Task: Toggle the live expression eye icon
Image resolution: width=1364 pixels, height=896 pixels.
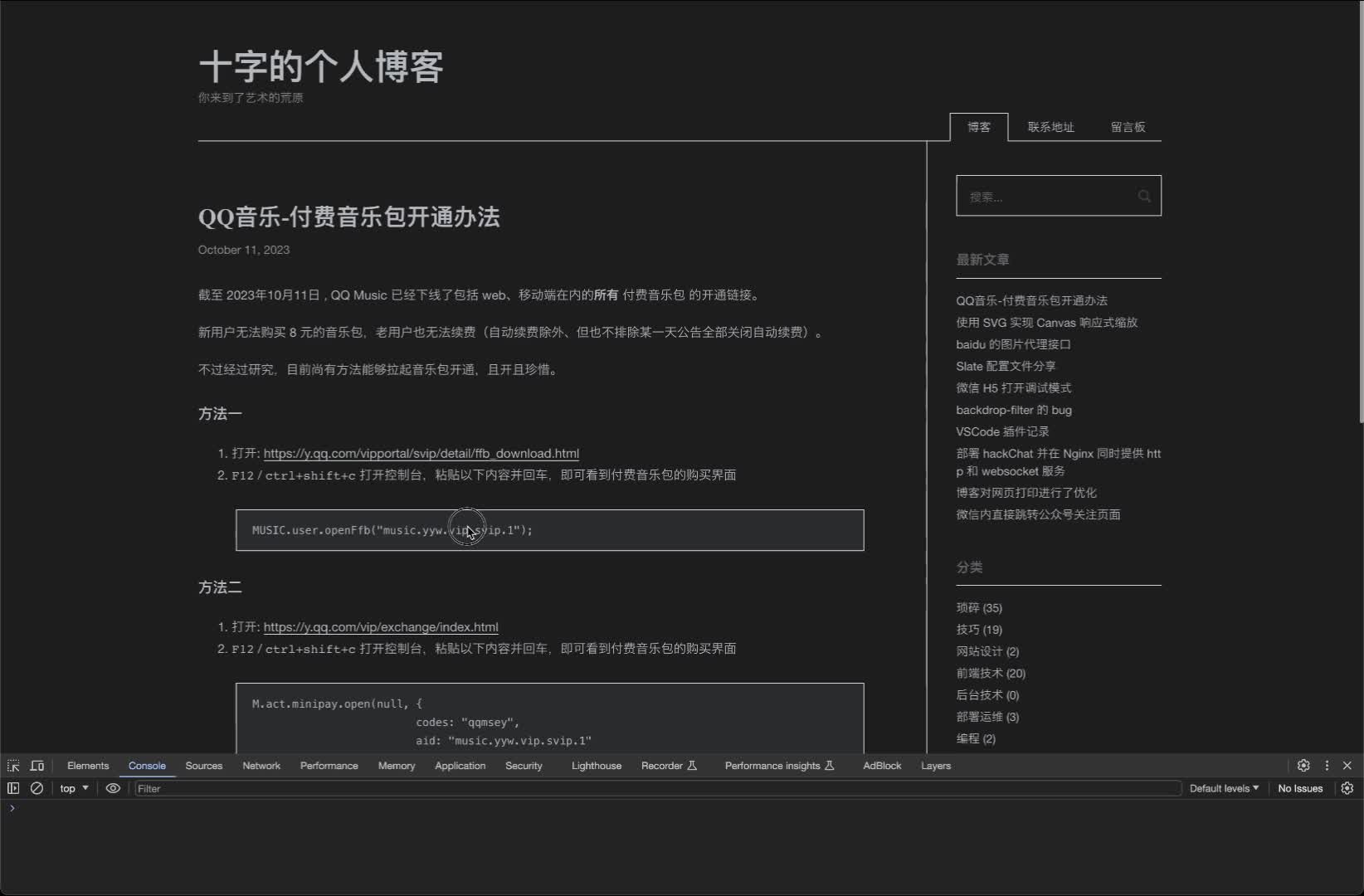Action: [x=113, y=788]
